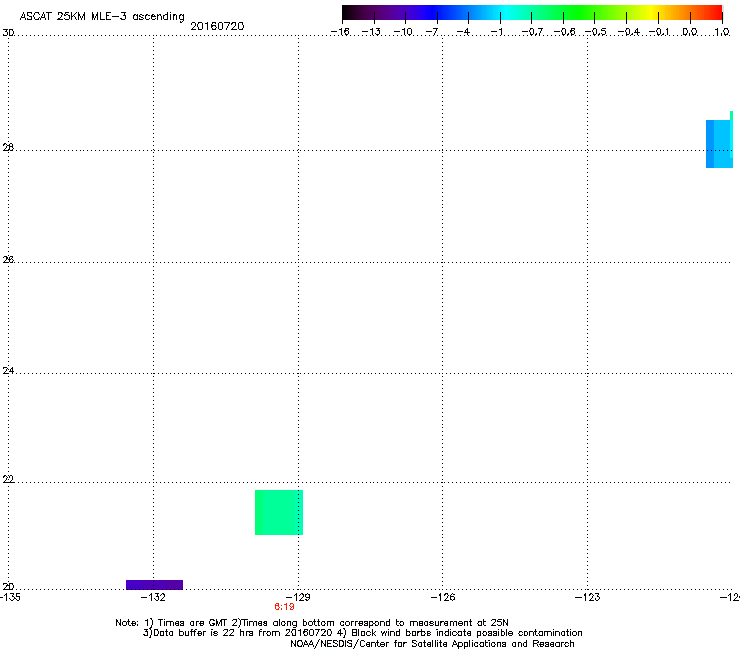The width and height of the screenshot is (740, 650).
Task: Click the 0.0 color scale label
Action: point(690,32)
